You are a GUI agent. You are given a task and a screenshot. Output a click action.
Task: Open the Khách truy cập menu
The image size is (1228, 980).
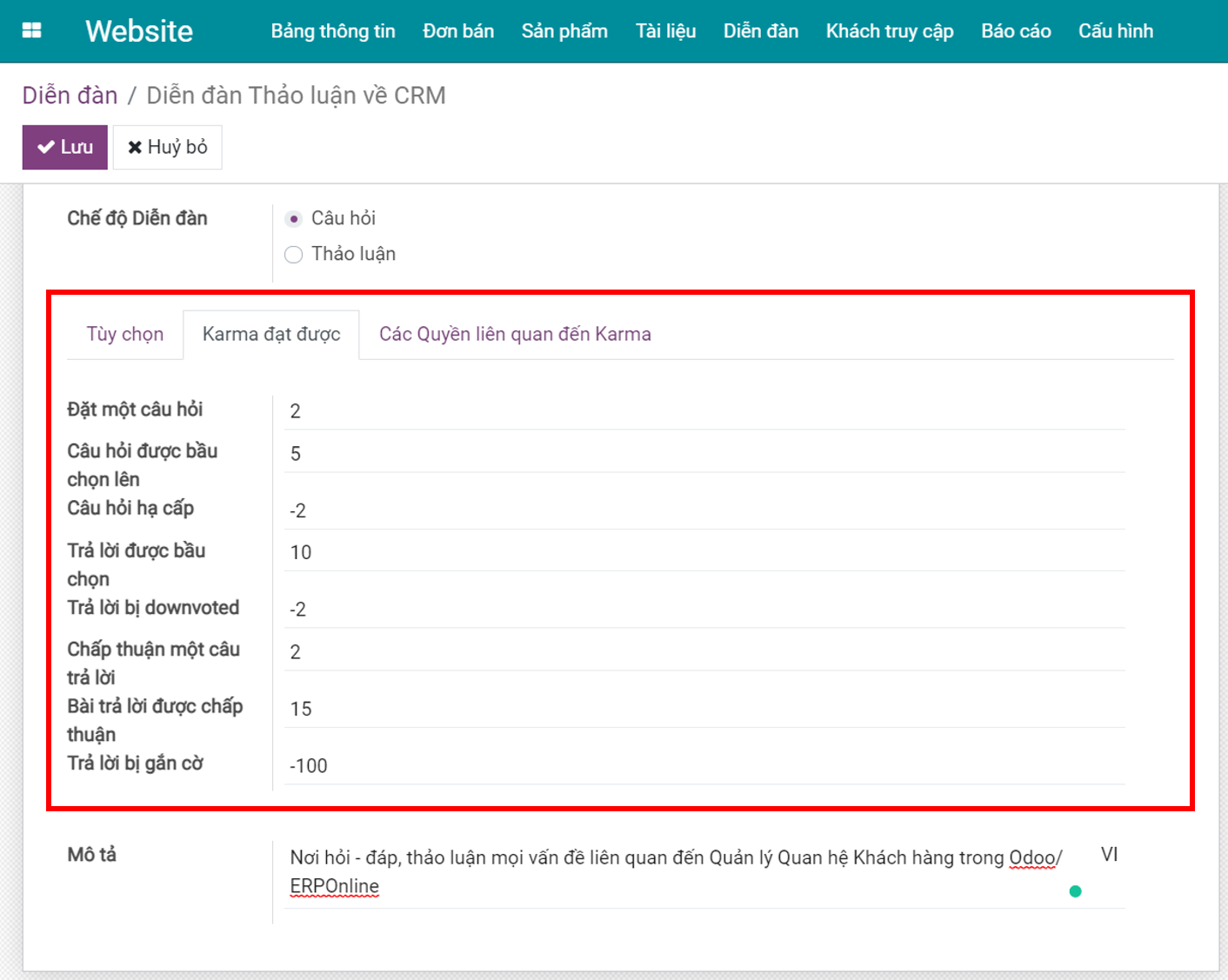point(890,31)
